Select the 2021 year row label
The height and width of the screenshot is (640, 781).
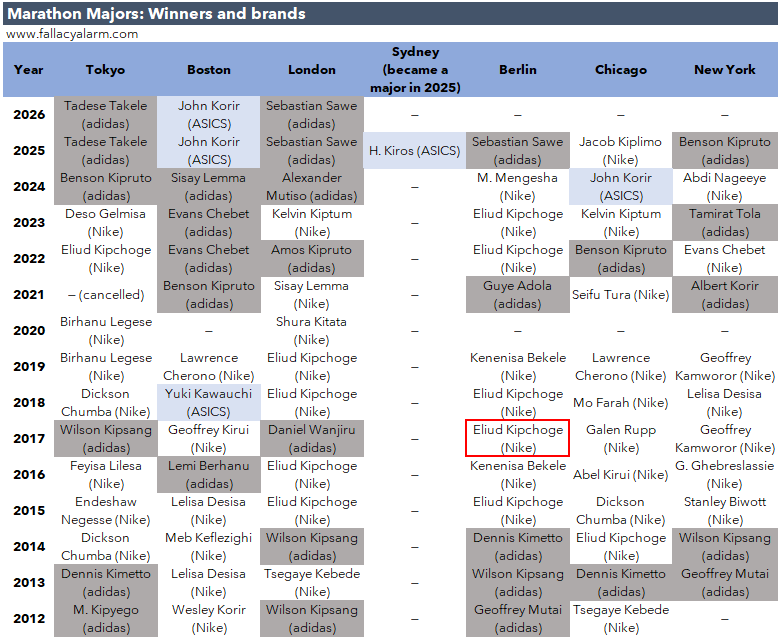(29, 294)
